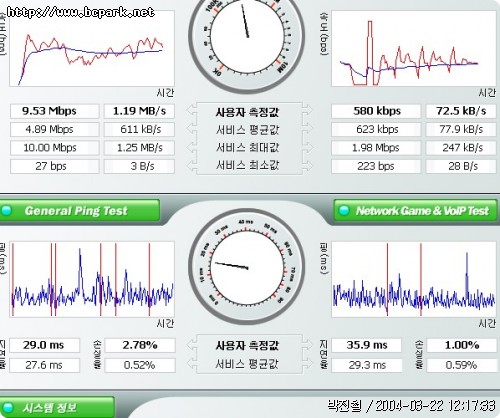Select the 9.53 Mbps download value
This screenshot has width=500, height=418.
(55, 111)
